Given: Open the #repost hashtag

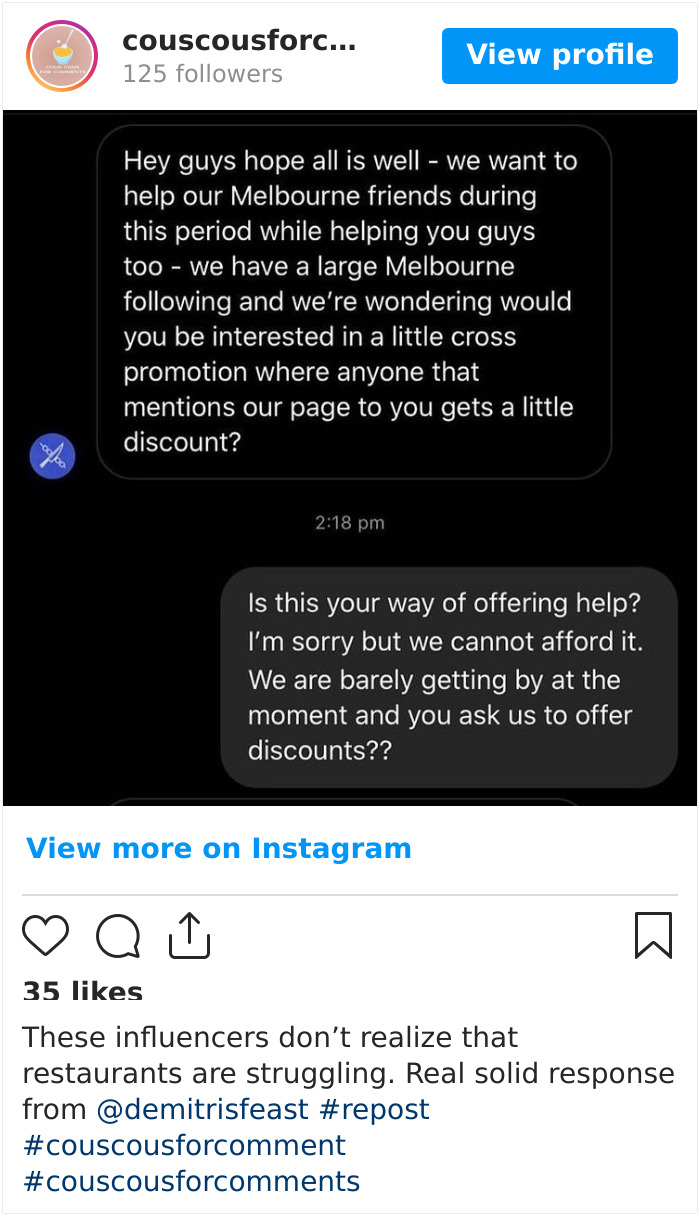Looking at the screenshot, I should 379,1108.
